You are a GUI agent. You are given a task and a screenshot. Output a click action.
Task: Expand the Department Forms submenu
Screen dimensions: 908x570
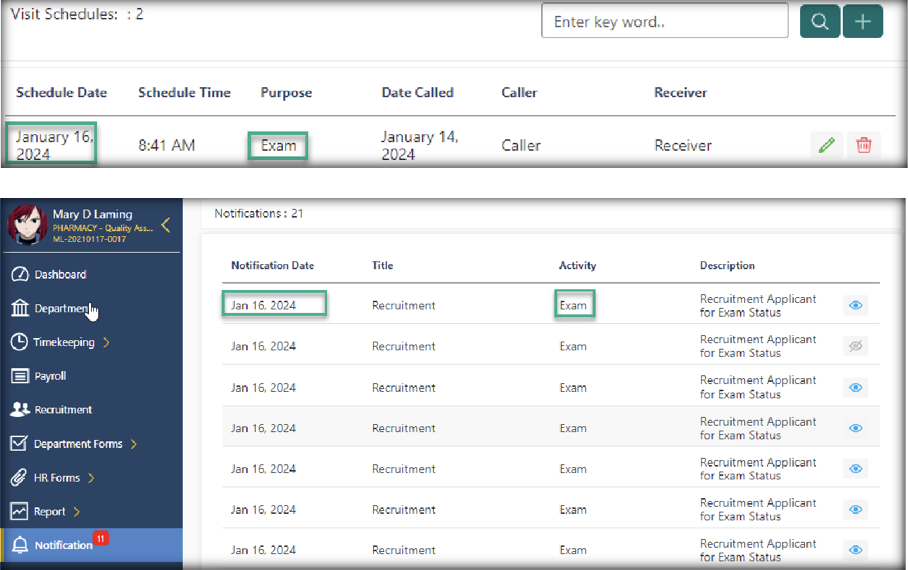[134, 444]
